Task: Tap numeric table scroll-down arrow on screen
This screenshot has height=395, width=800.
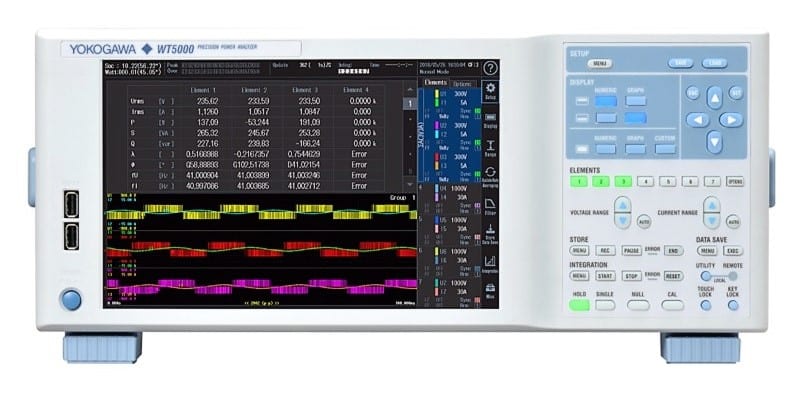Action: tap(410, 184)
